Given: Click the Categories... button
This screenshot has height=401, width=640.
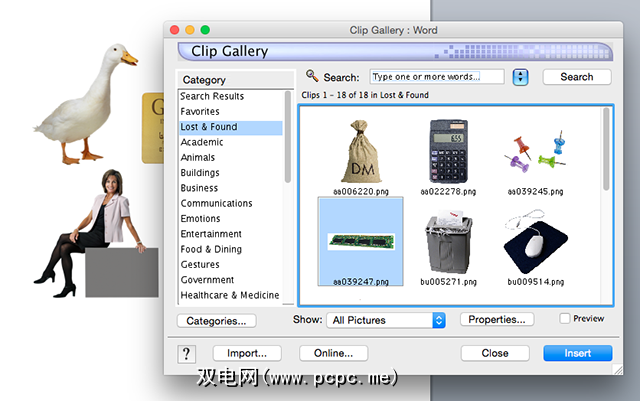Looking at the screenshot, I should click(216, 321).
